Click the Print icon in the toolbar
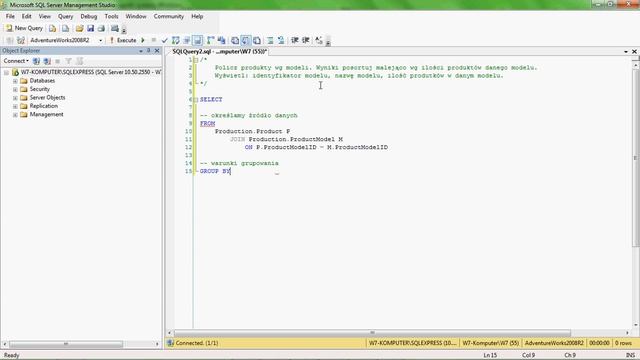This screenshot has height=360, width=640. (101, 29)
